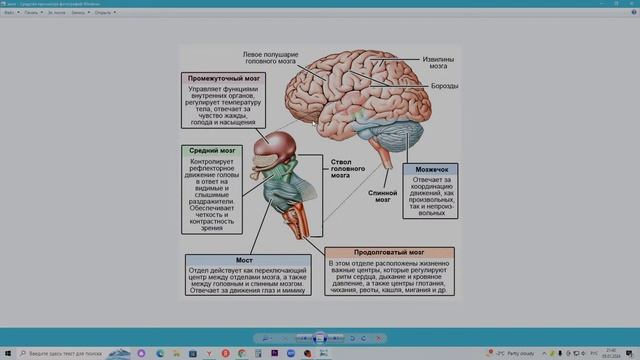
Task: Click the Продолговатый мозг heading
Action: pyautogui.click(x=389, y=253)
